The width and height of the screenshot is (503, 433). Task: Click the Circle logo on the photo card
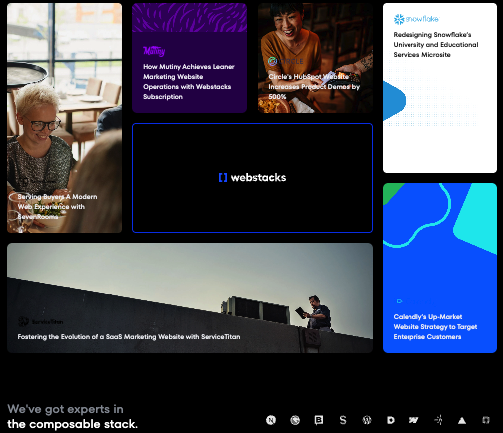[x=286, y=61]
